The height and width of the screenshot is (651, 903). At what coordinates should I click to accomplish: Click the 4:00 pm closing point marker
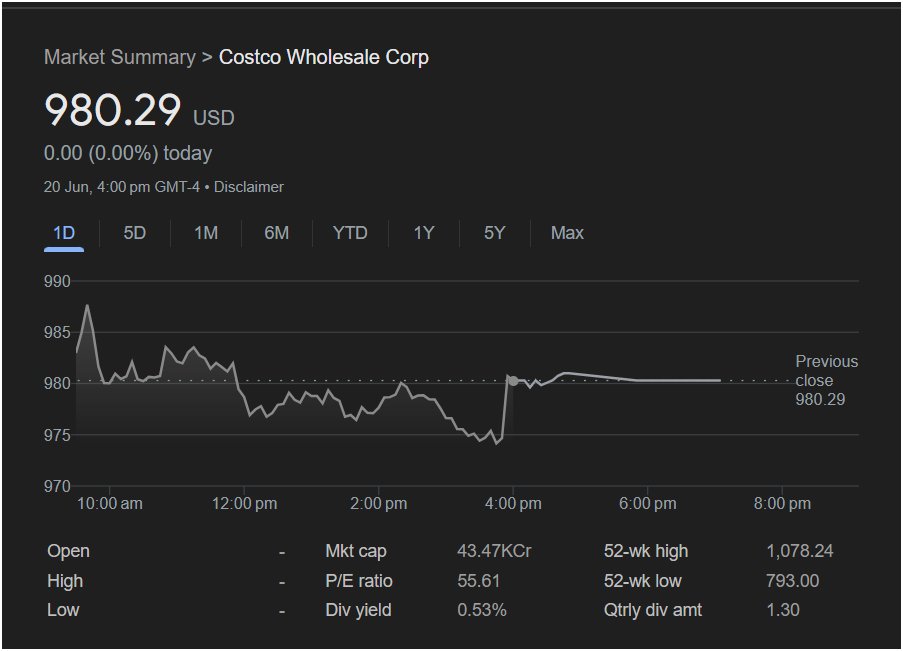click(x=513, y=381)
